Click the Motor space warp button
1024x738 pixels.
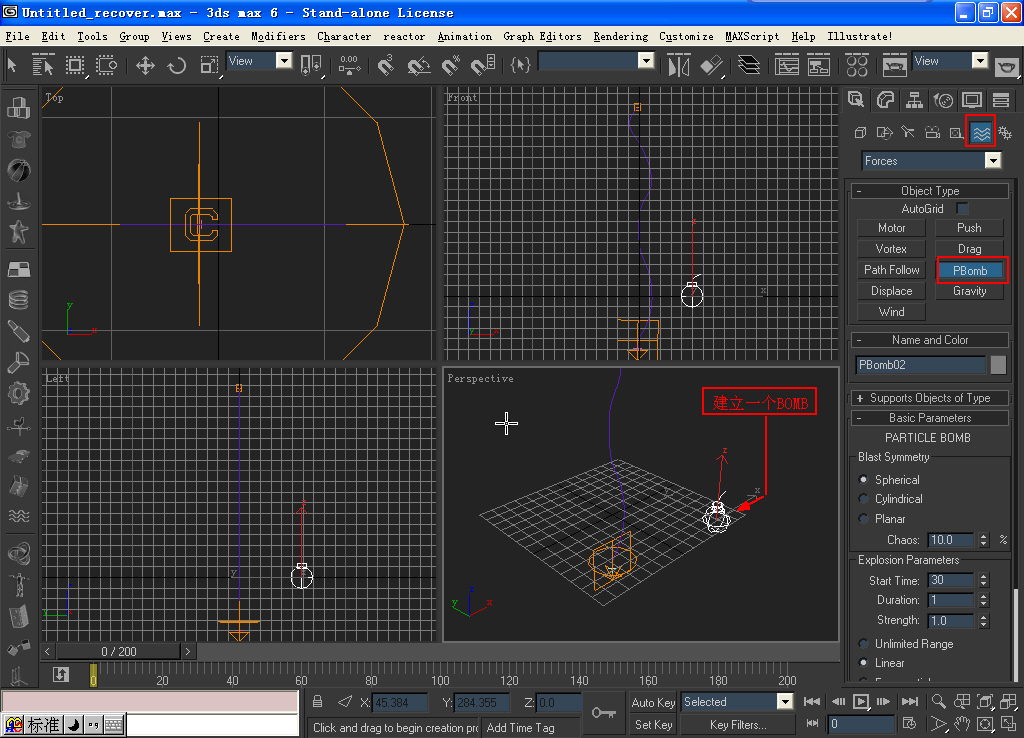coord(891,228)
